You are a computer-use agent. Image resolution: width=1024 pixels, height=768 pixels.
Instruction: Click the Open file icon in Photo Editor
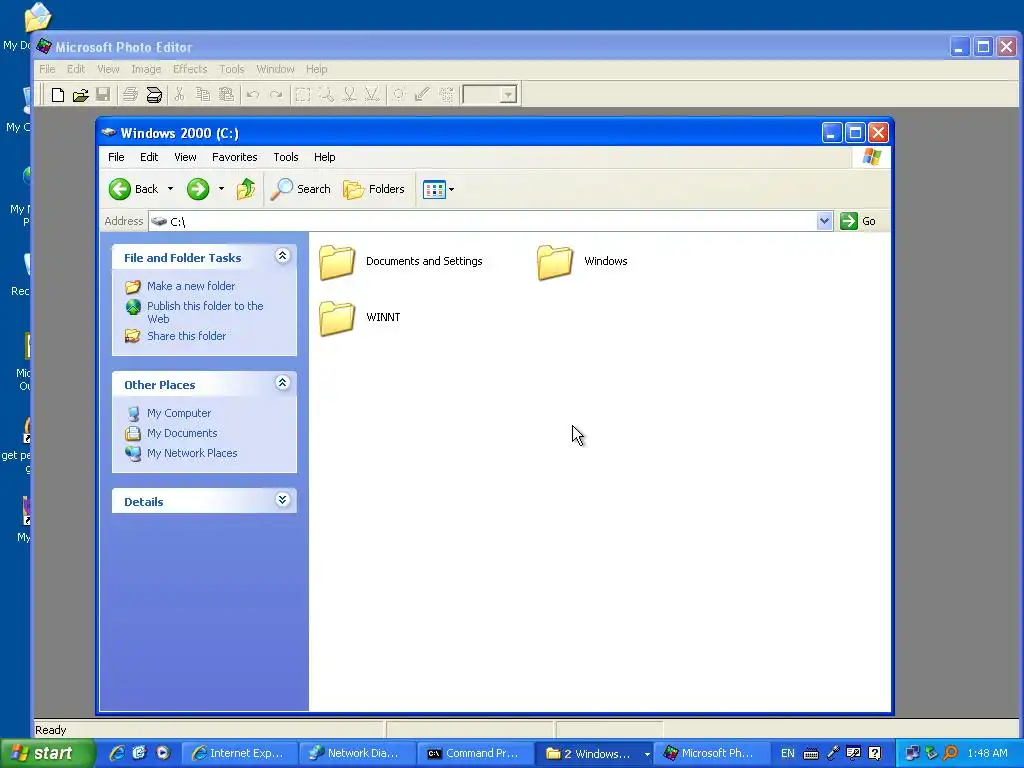pyautogui.click(x=80, y=95)
